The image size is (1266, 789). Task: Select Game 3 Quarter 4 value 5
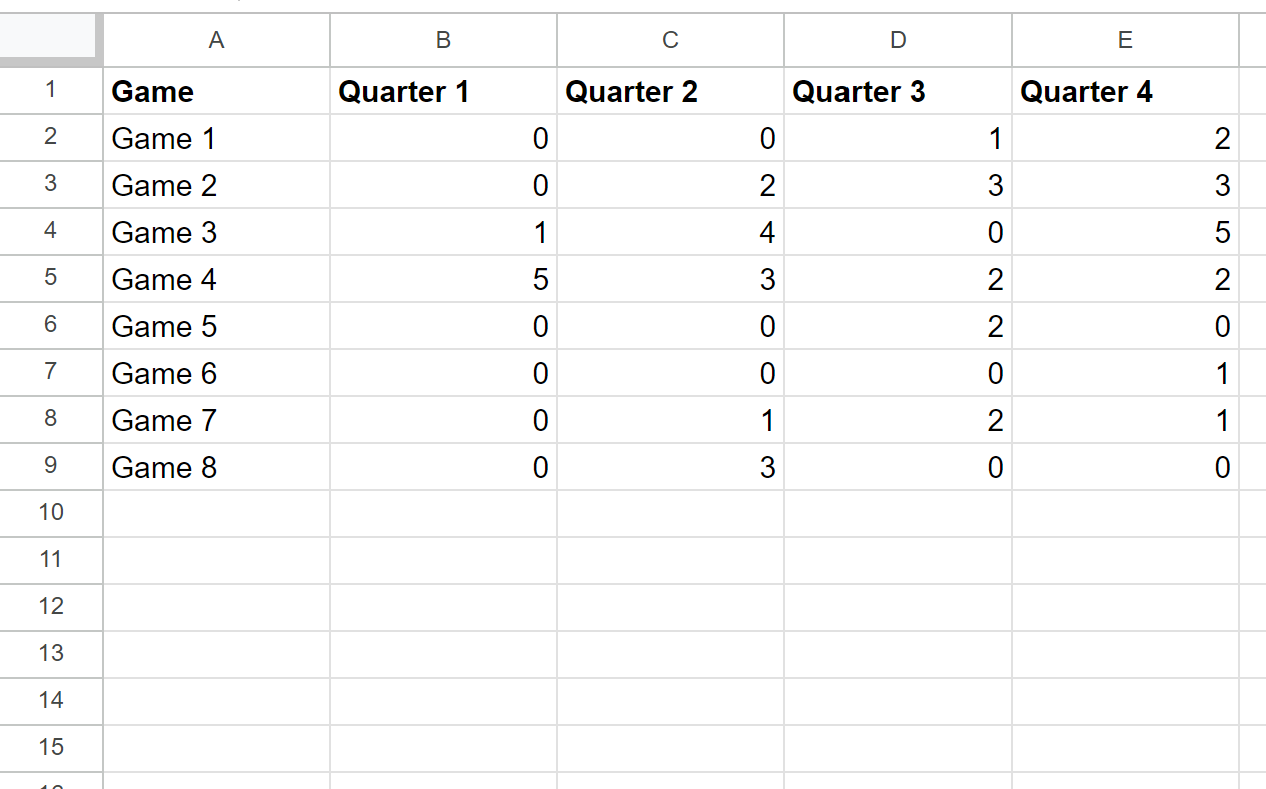pyautogui.click(x=1125, y=232)
